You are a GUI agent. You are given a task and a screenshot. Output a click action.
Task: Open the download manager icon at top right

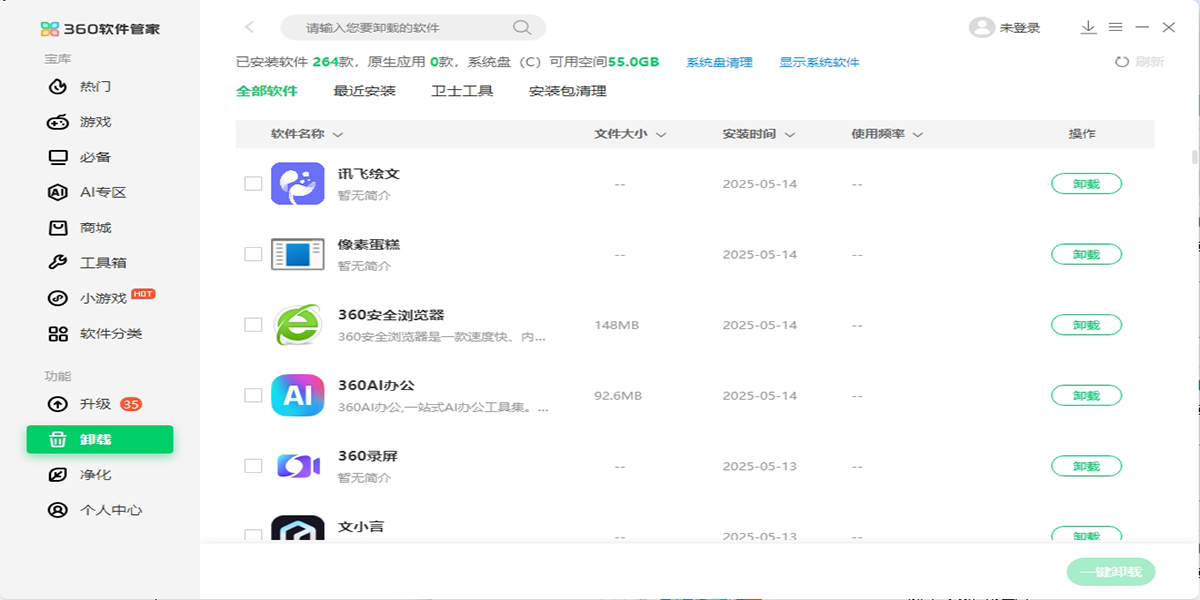point(1088,27)
